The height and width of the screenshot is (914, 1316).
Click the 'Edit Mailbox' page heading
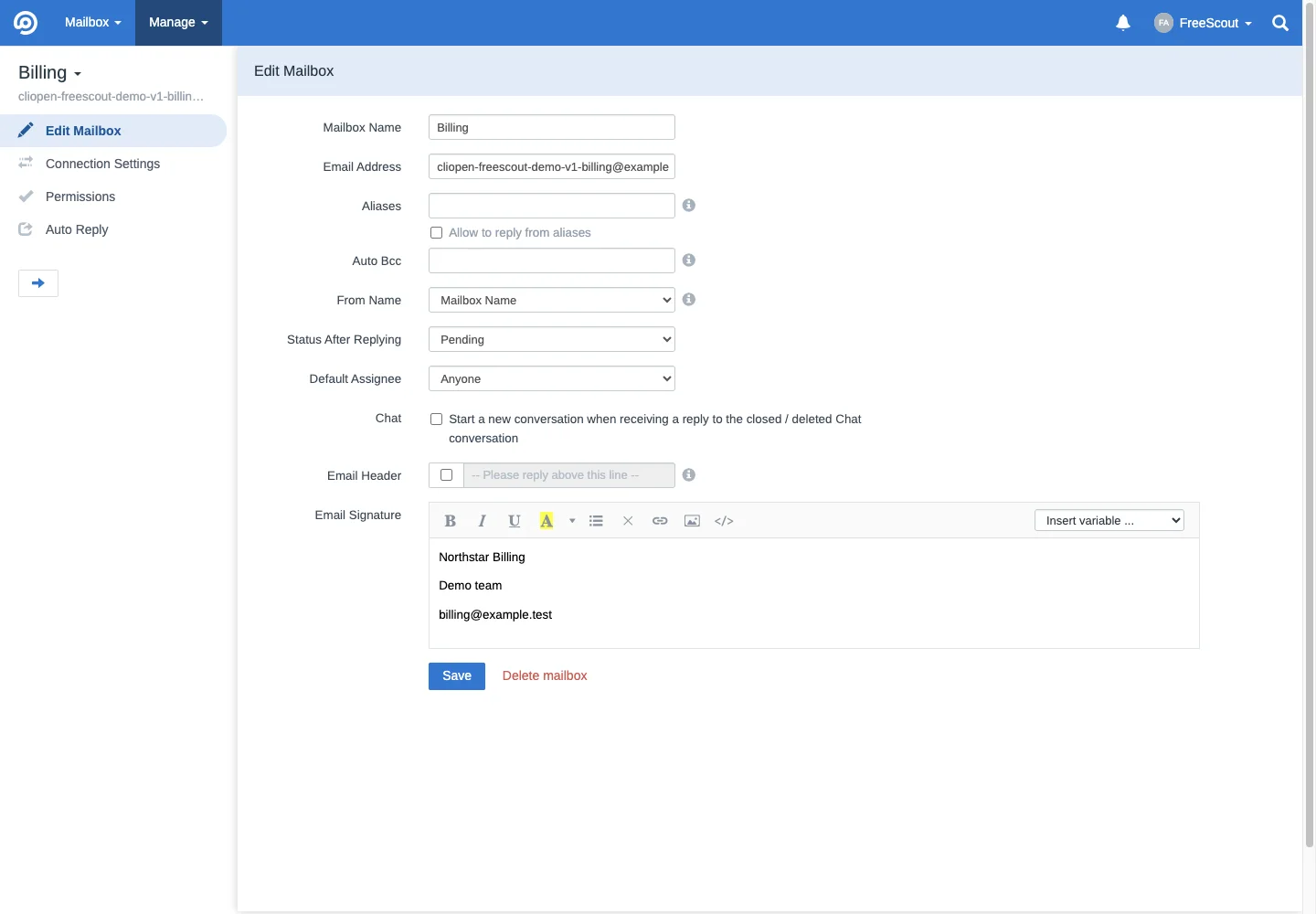point(293,70)
